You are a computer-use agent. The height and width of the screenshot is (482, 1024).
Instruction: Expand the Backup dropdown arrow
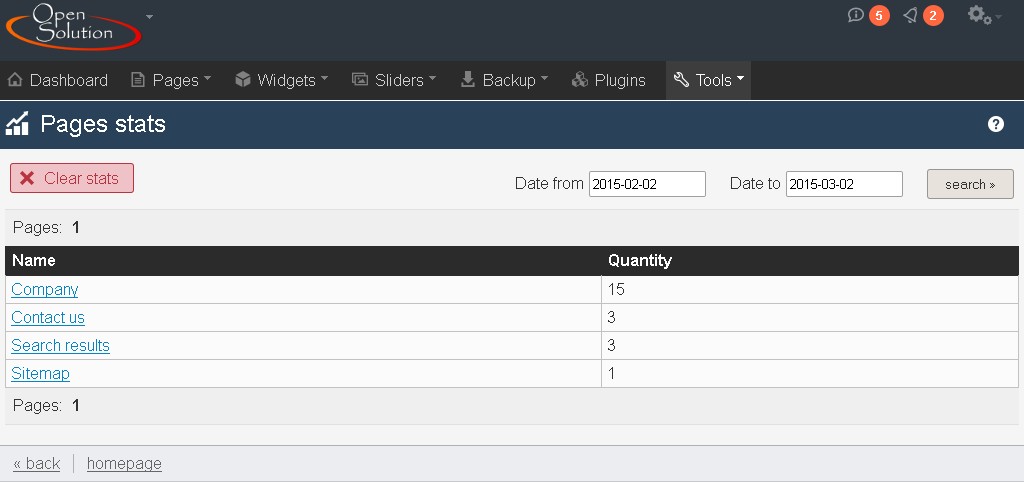(544, 78)
